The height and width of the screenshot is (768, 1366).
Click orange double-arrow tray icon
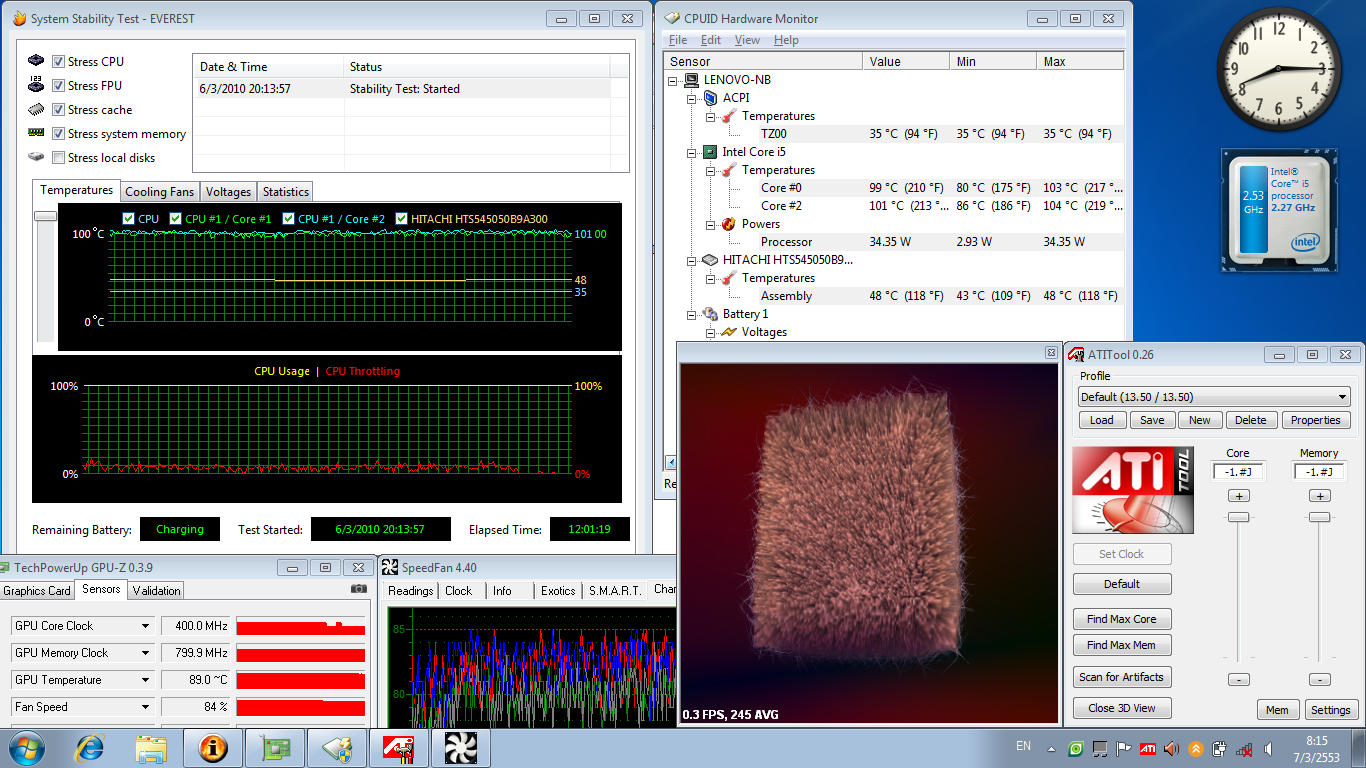1196,748
